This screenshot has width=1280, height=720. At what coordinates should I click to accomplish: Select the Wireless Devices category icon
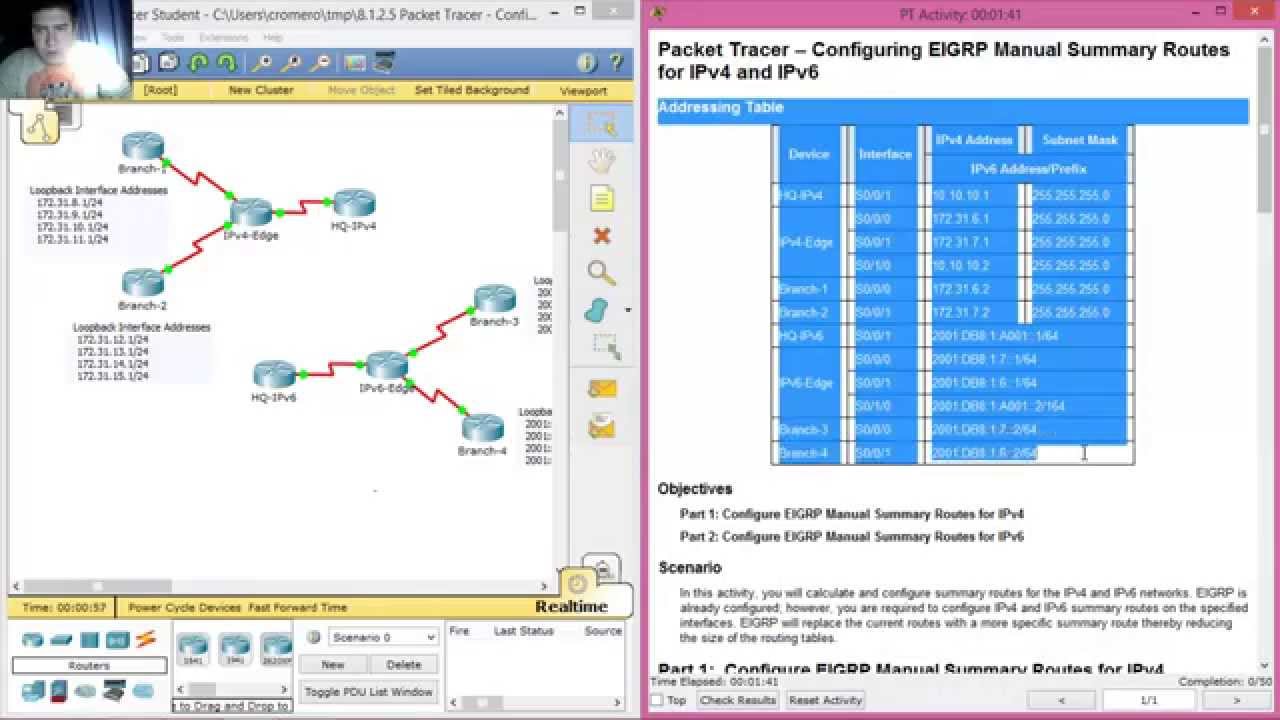pos(117,640)
